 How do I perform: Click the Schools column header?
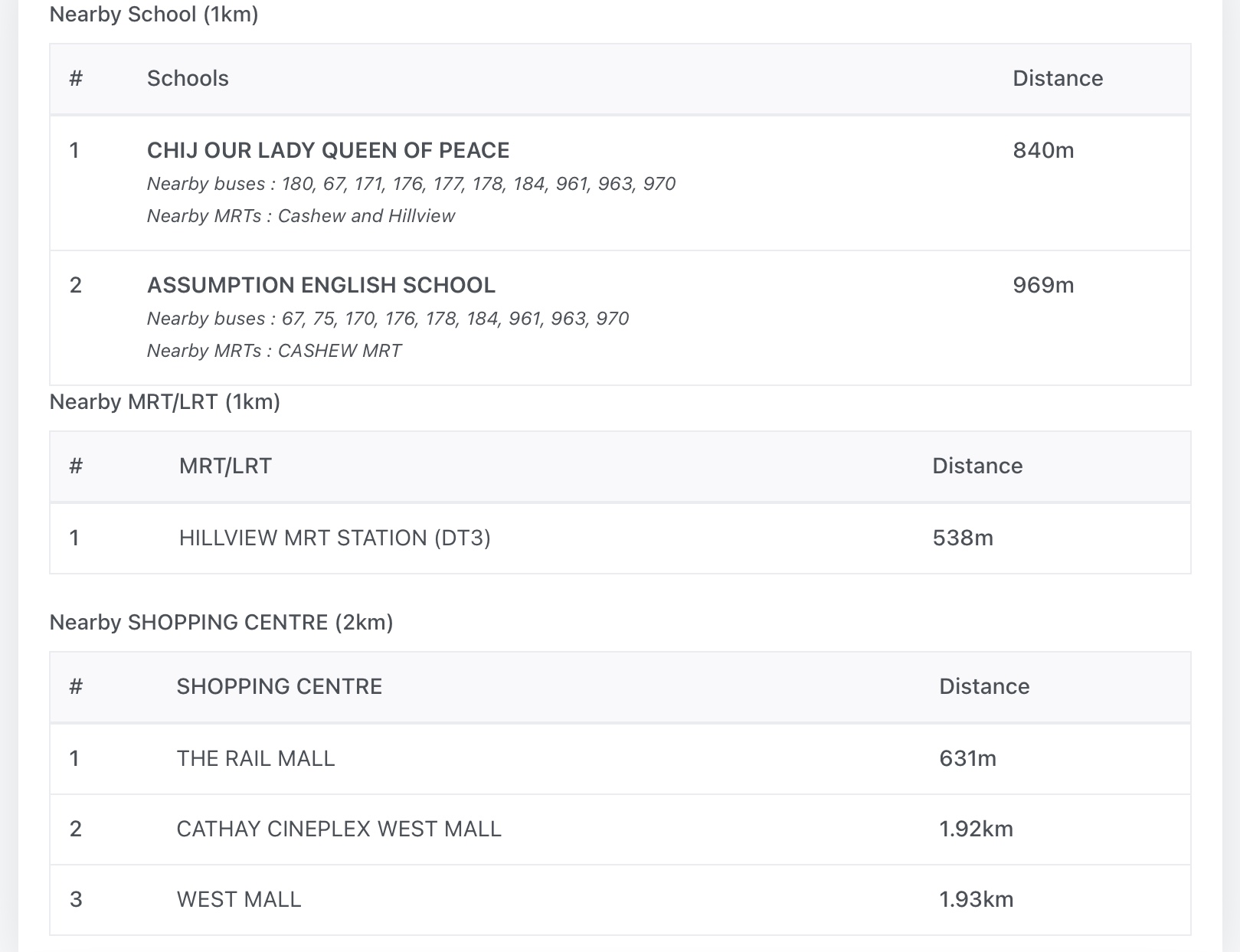pyautogui.click(x=188, y=78)
